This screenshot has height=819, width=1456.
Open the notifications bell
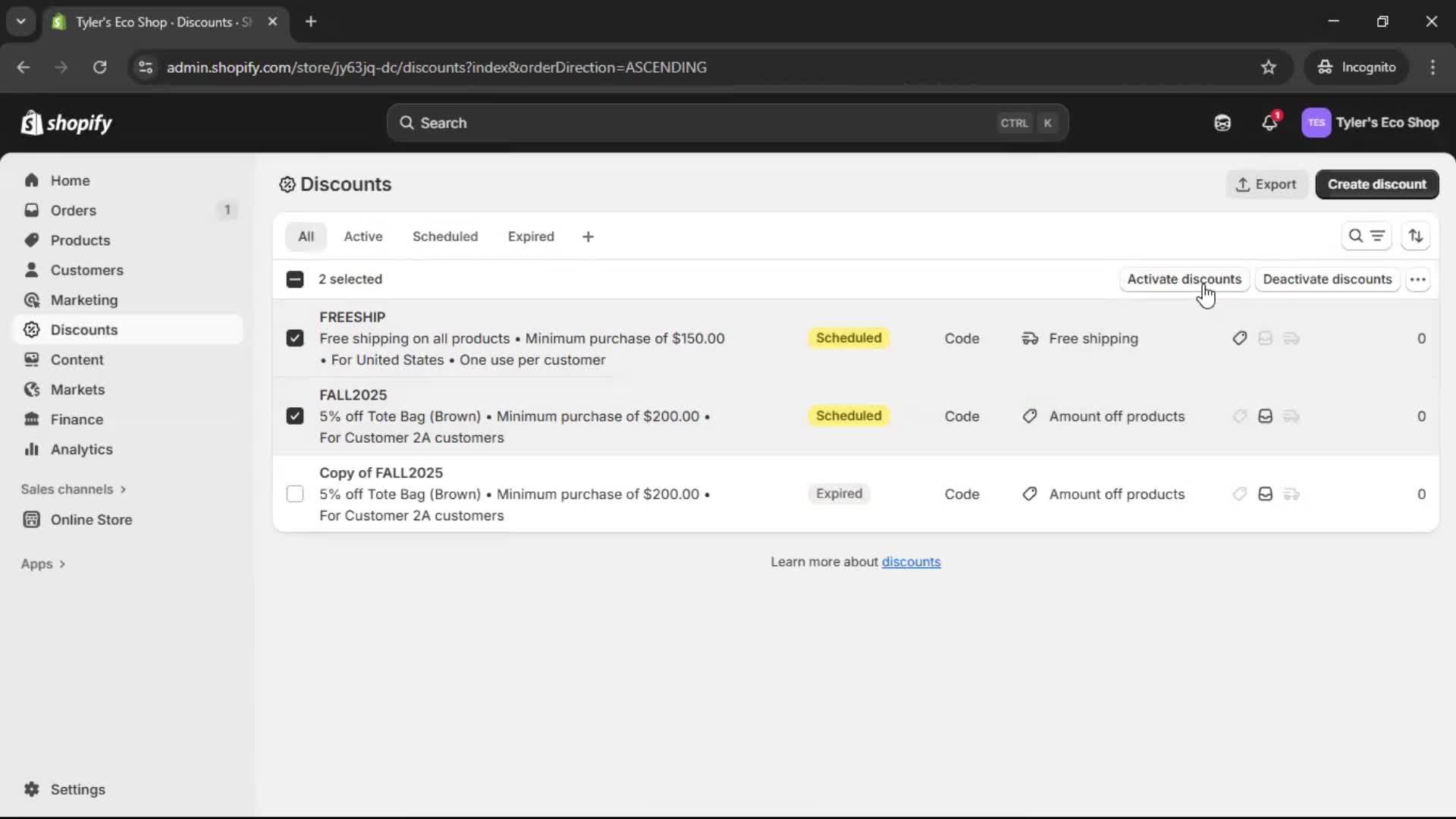pyautogui.click(x=1270, y=122)
